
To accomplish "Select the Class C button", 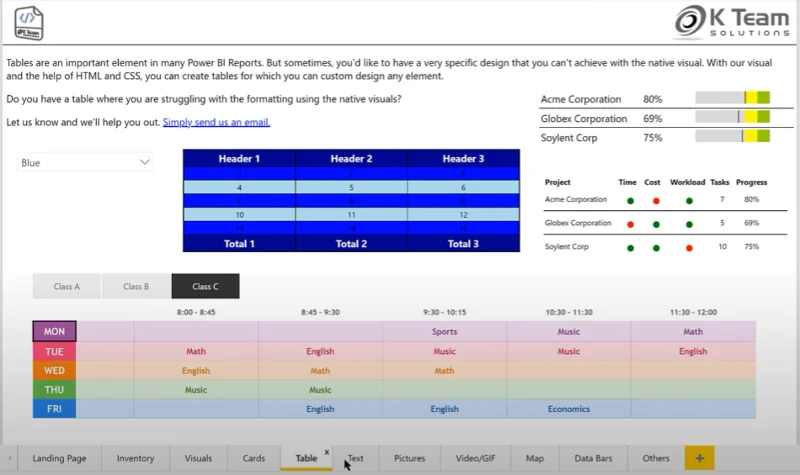I will (x=206, y=286).
